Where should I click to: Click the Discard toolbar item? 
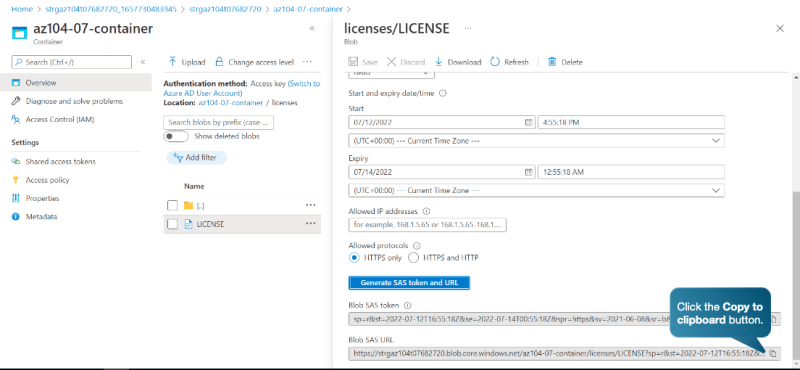click(x=406, y=62)
